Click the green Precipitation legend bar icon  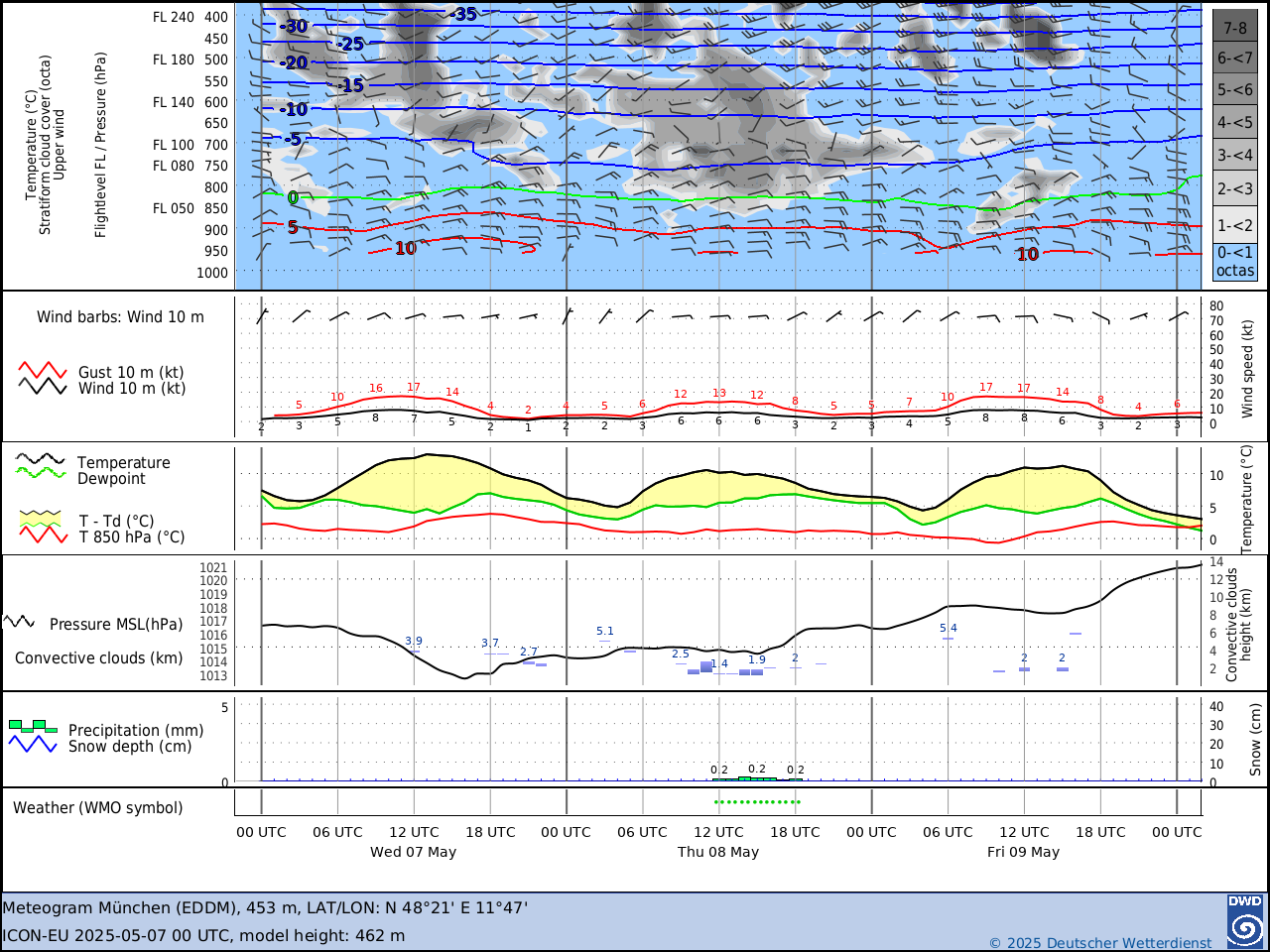pos(33,726)
